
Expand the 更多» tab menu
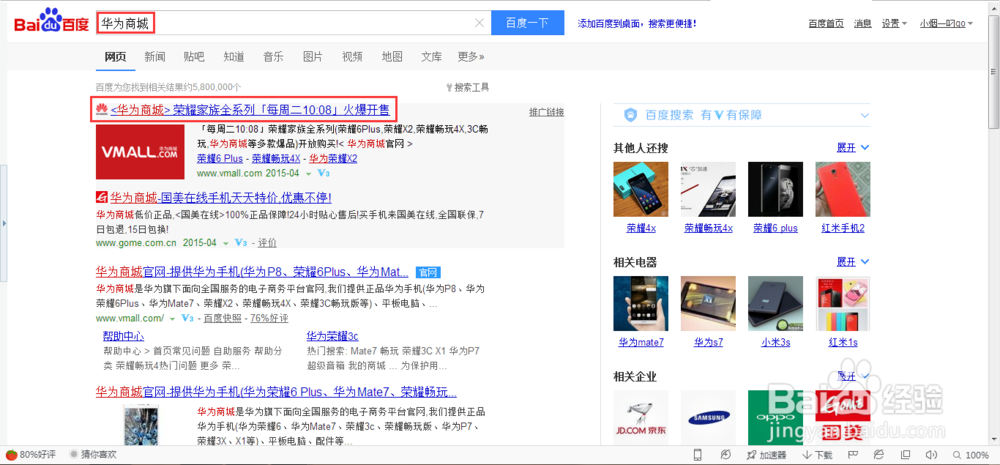(471, 57)
